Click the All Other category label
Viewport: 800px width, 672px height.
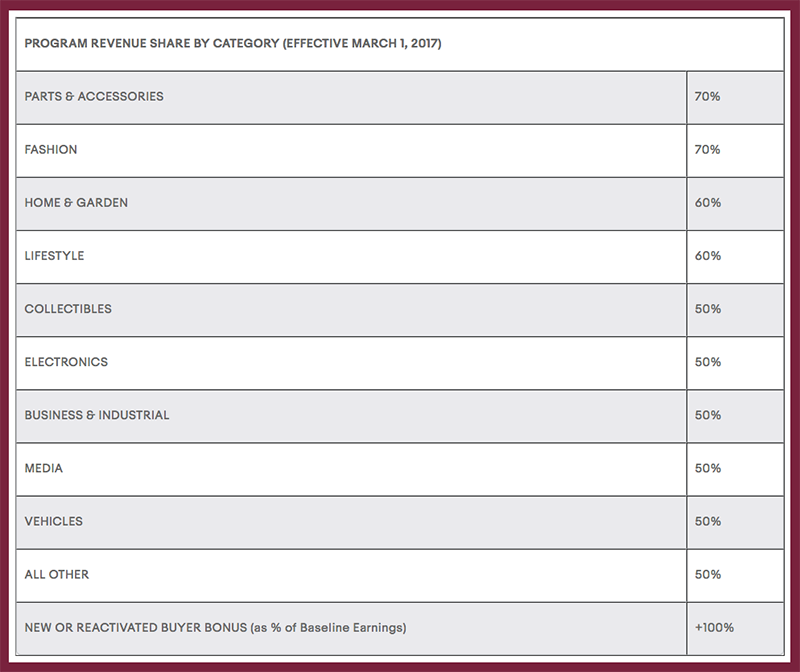point(57,575)
